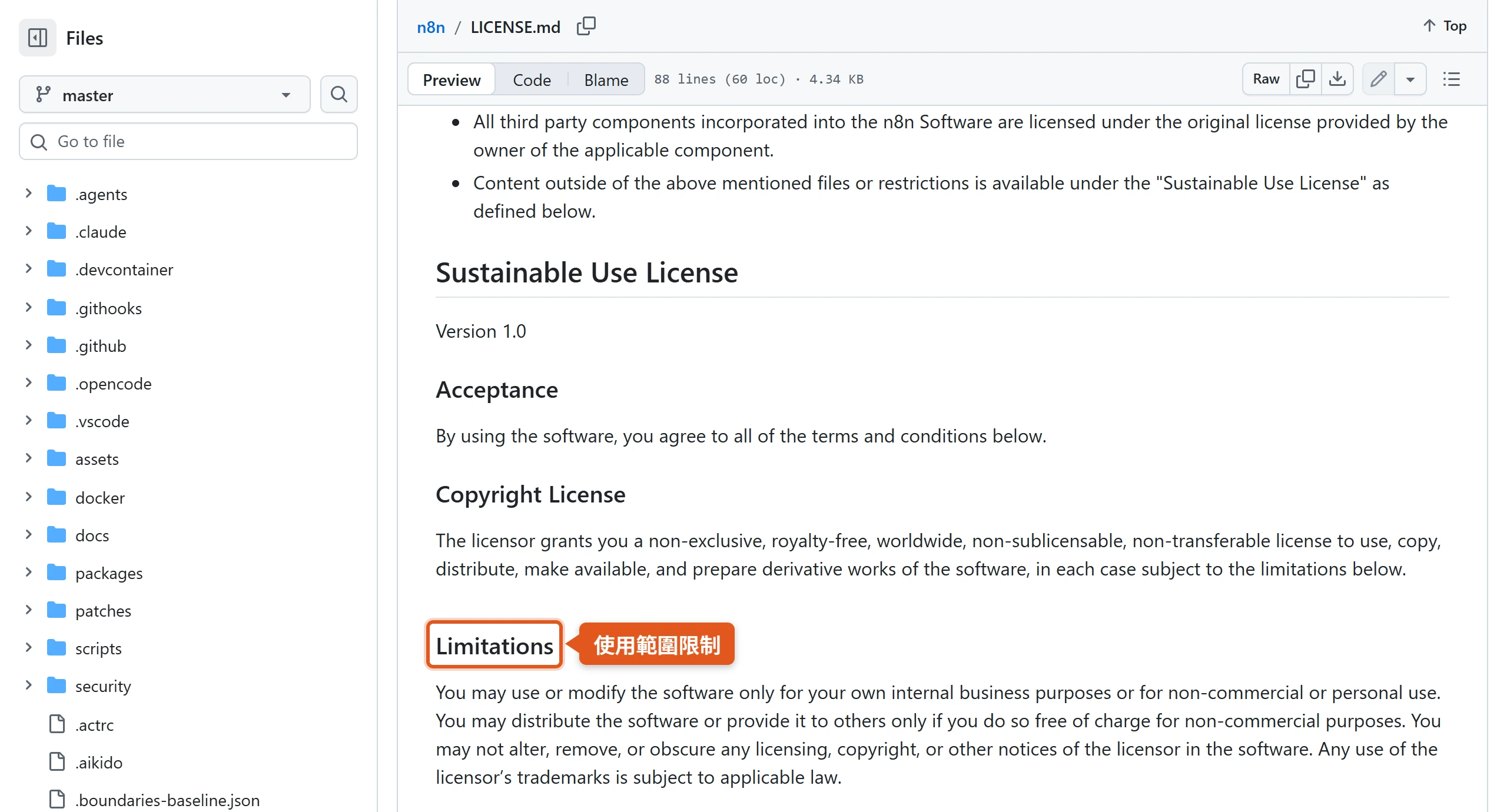
Task: Open the master branch dropdown
Action: click(164, 94)
